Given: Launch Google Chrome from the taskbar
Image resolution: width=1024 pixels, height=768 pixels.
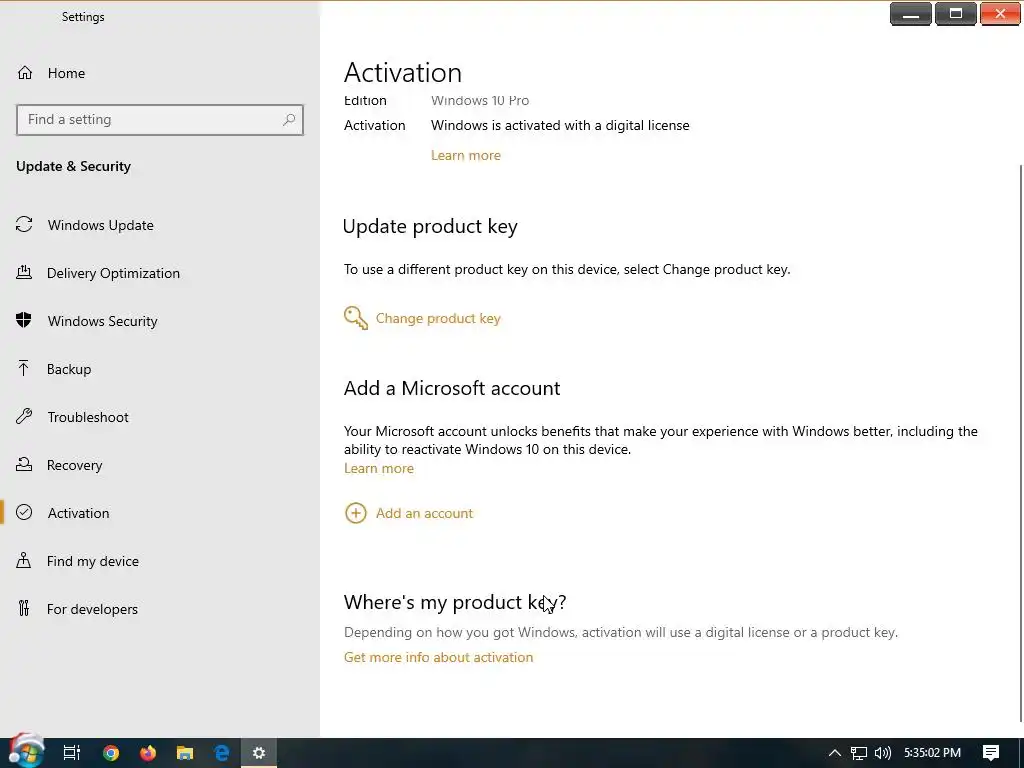Looking at the screenshot, I should (x=111, y=753).
